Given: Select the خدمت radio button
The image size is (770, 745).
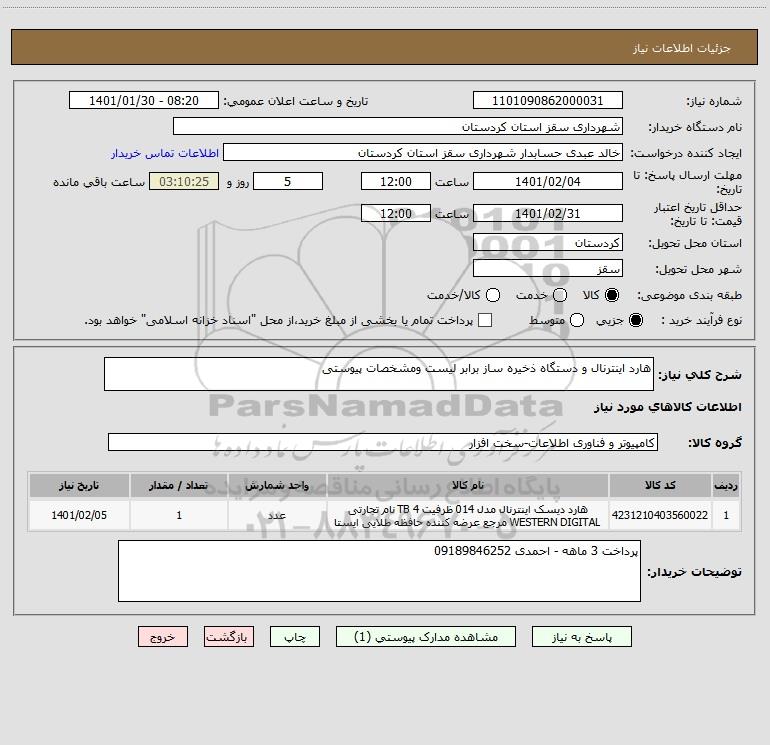Looking at the screenshot, I should [x=560, y=295].
